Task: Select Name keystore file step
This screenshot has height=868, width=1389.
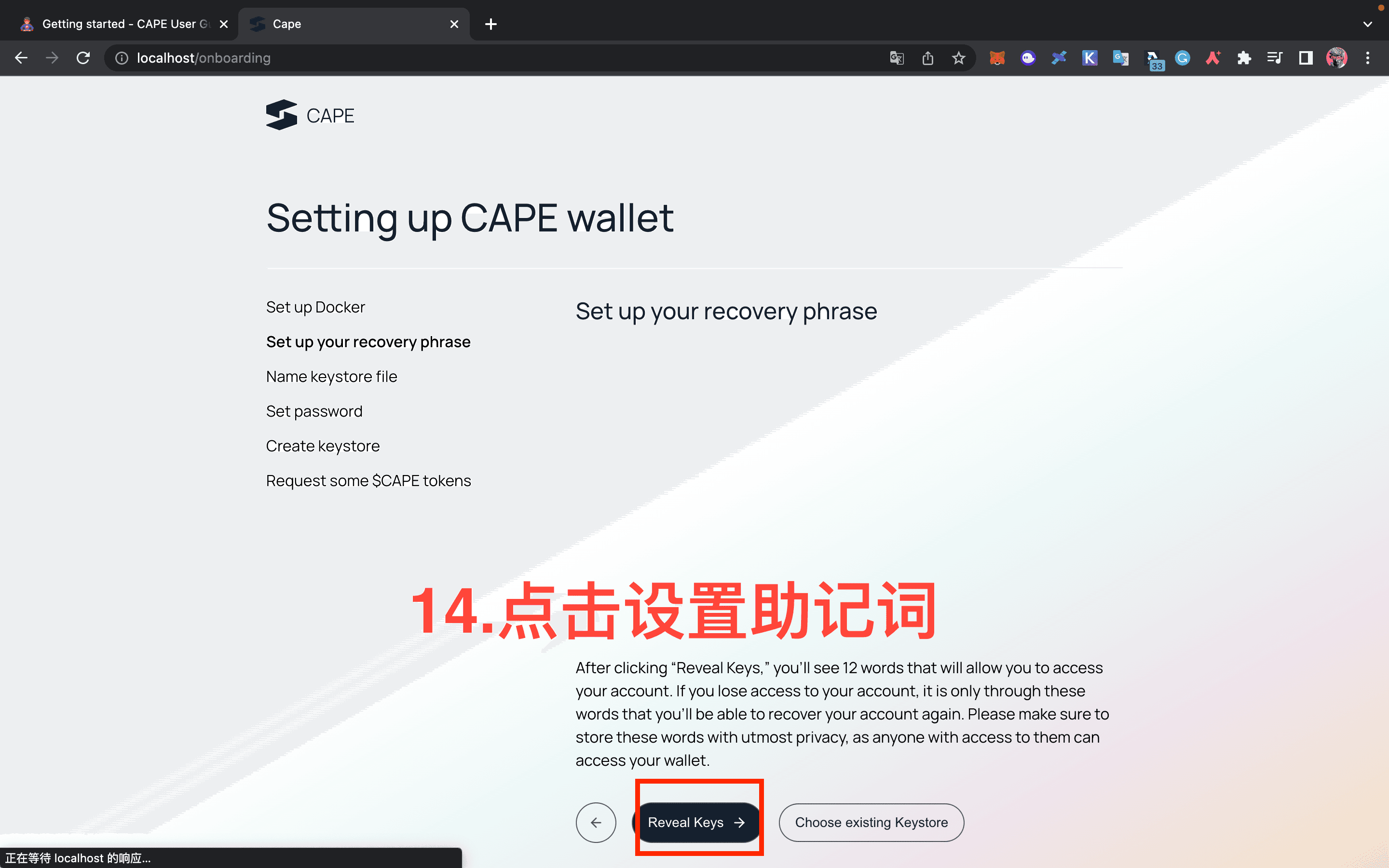Action: click(332, 377)
